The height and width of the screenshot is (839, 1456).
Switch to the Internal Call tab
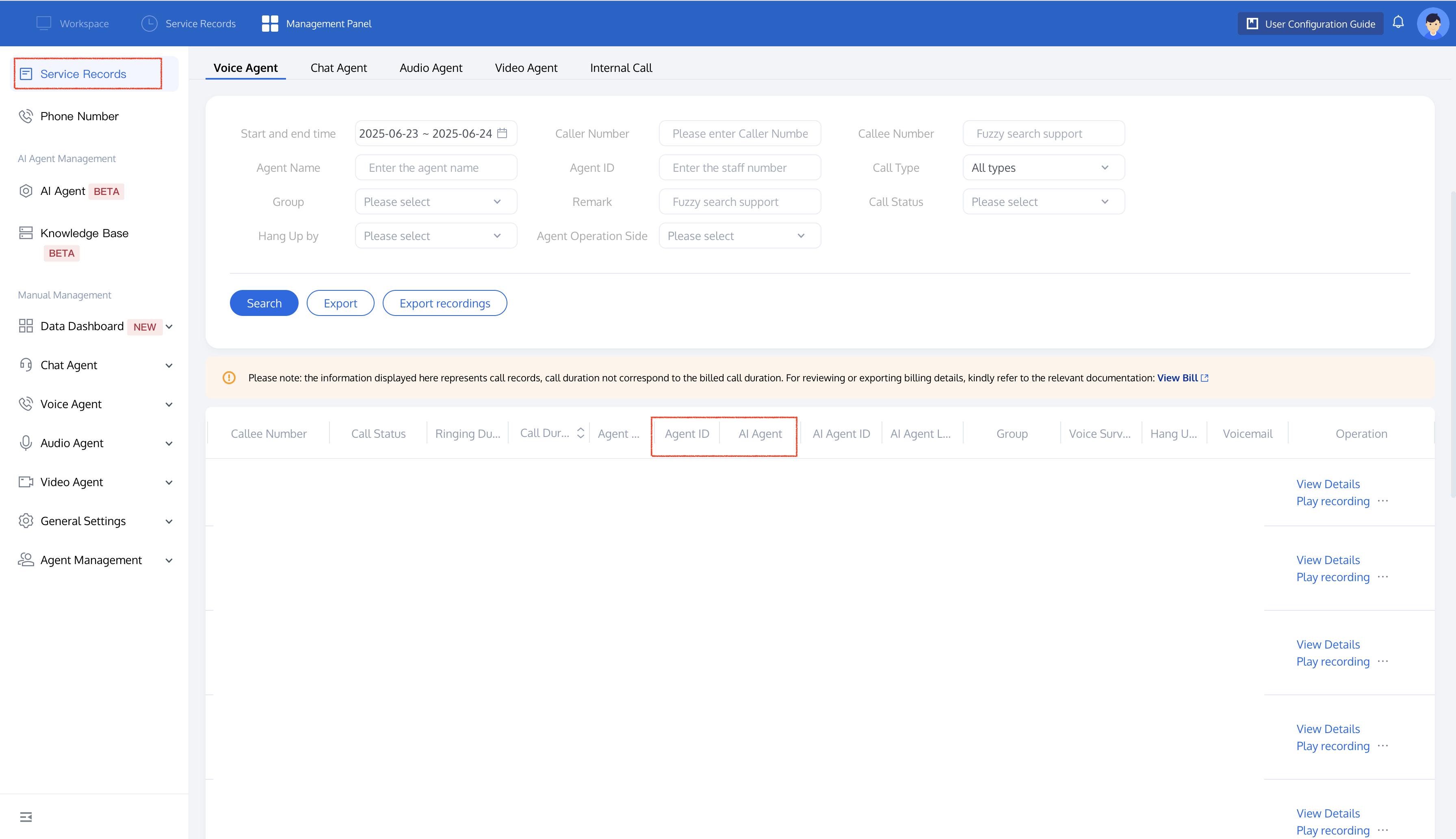coord(621,68)
